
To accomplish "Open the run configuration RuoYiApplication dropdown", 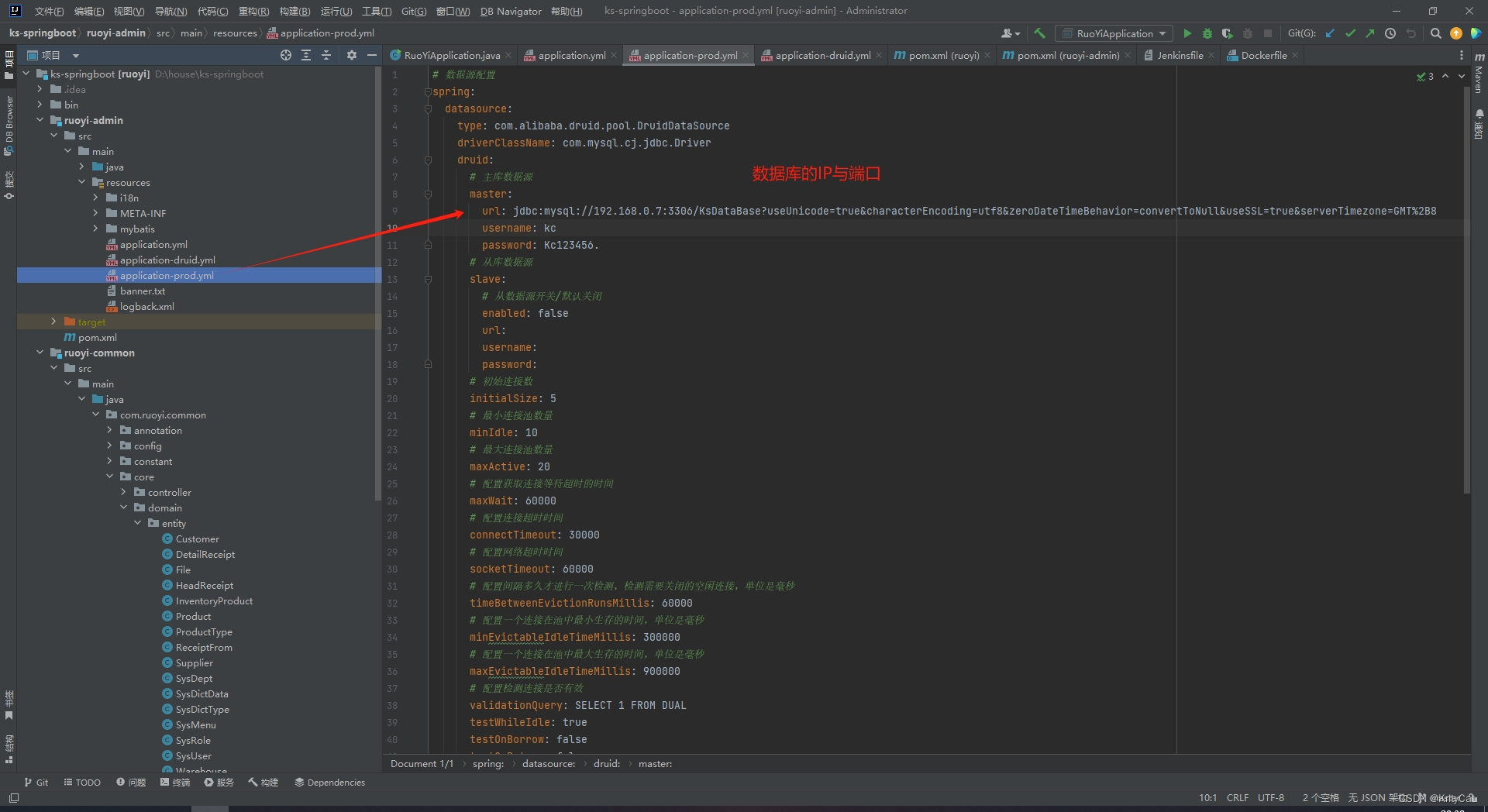I will (1114, 33).
